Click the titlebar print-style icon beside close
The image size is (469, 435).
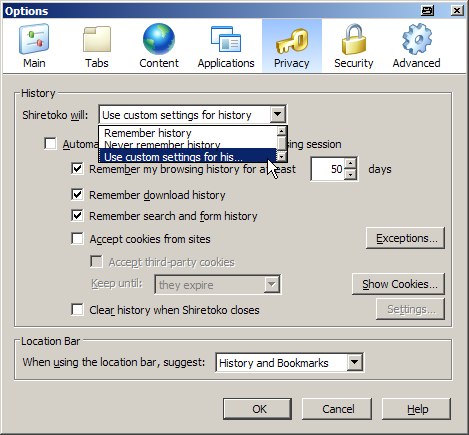[427, 11]
